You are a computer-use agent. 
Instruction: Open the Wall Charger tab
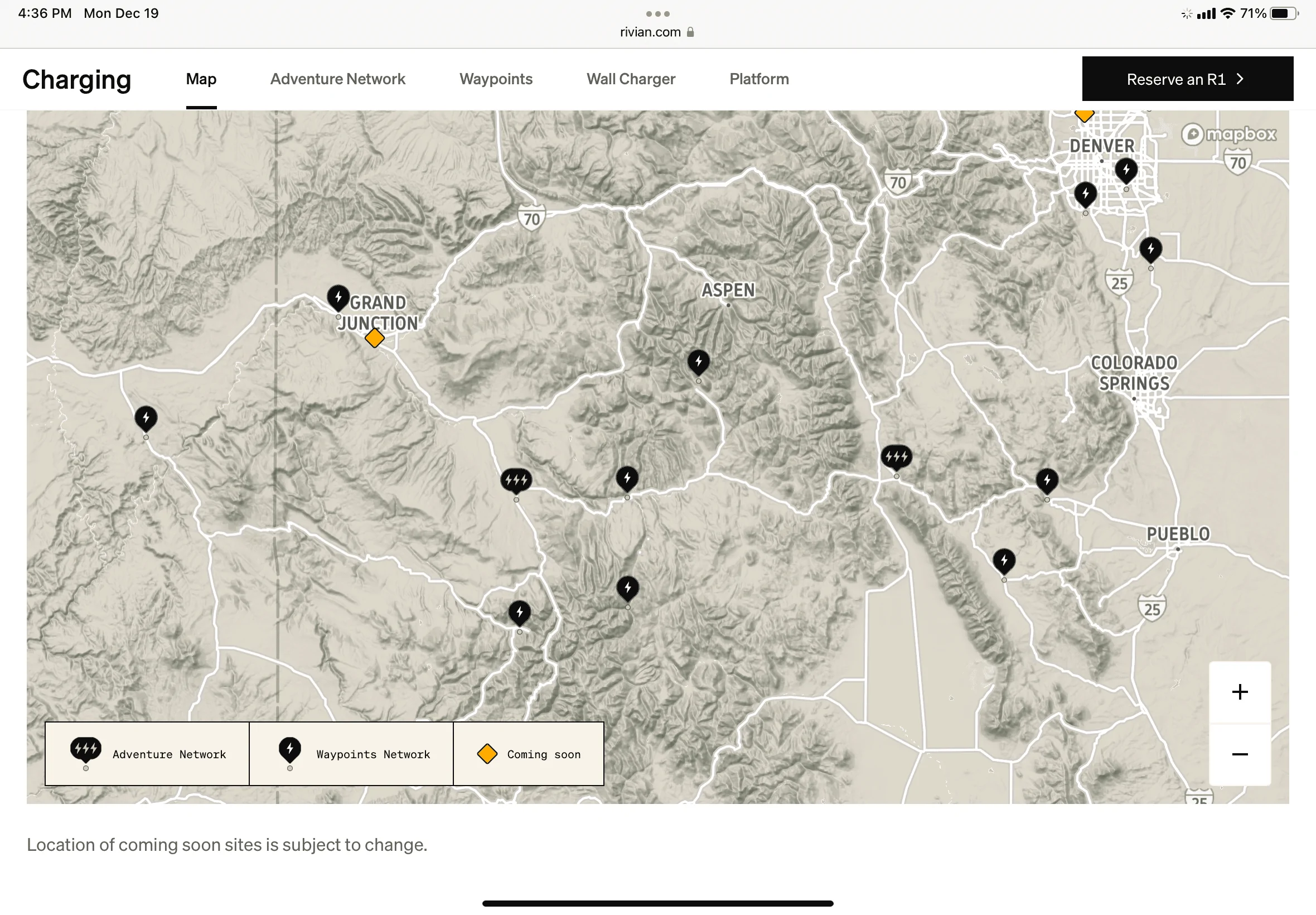pyautogui.click(x=631, y=79)
